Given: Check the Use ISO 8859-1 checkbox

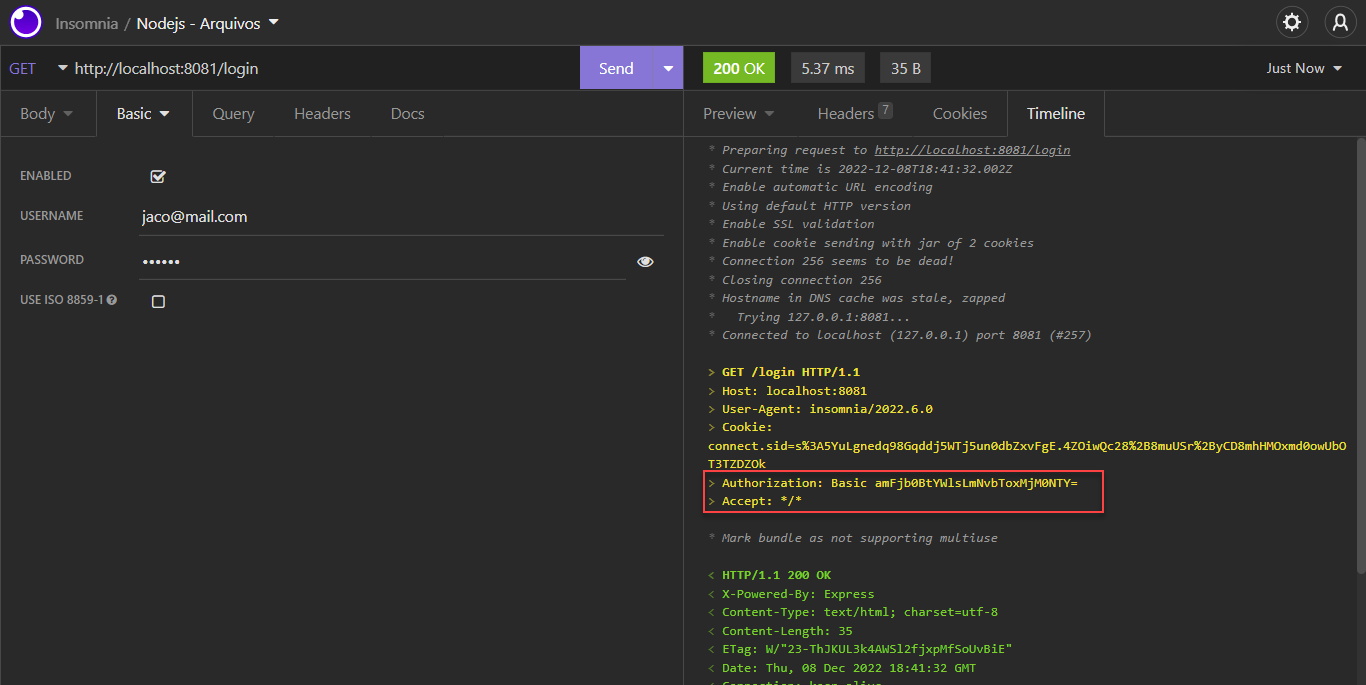Looking at the screenshot, I should (x=158, y=301).
